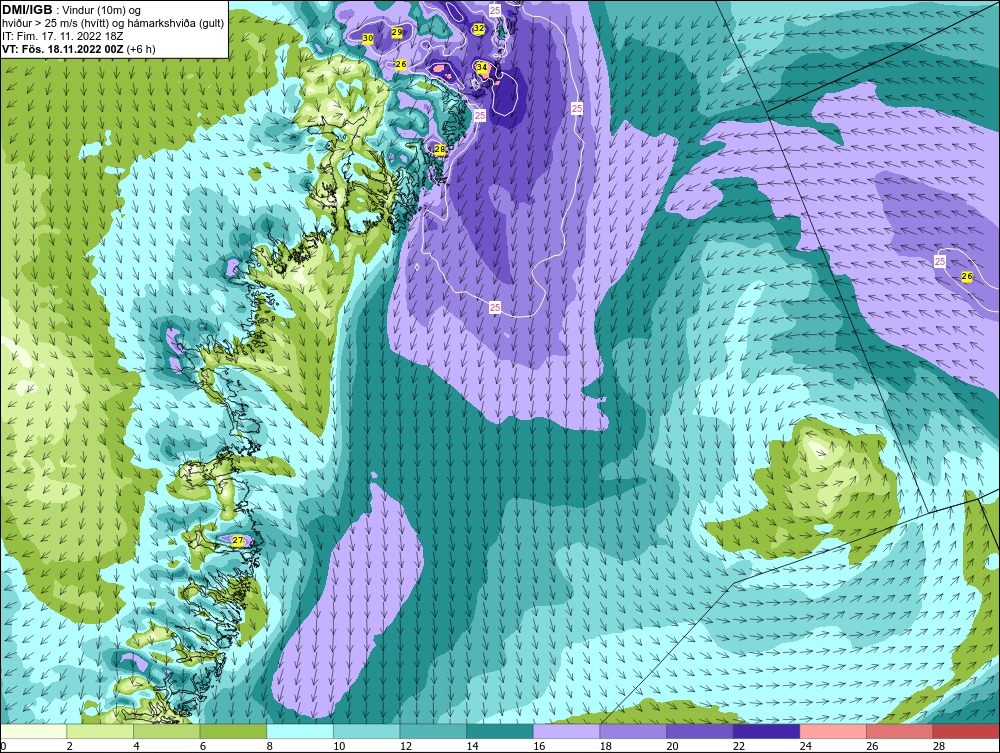
Task: Select the legend scale value "12"
Action: click(x=406, y=746)
